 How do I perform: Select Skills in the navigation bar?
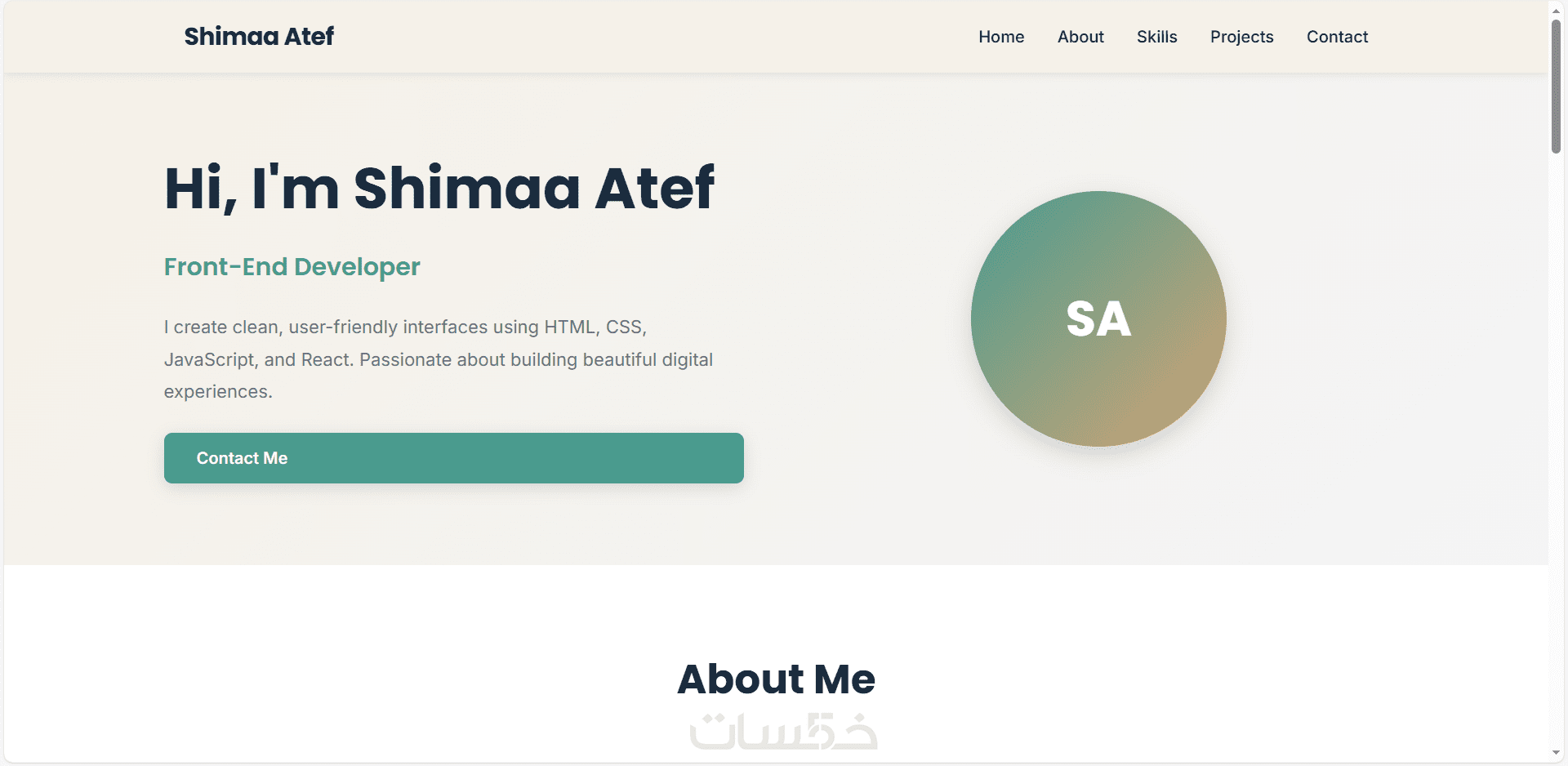[1156, 37]
